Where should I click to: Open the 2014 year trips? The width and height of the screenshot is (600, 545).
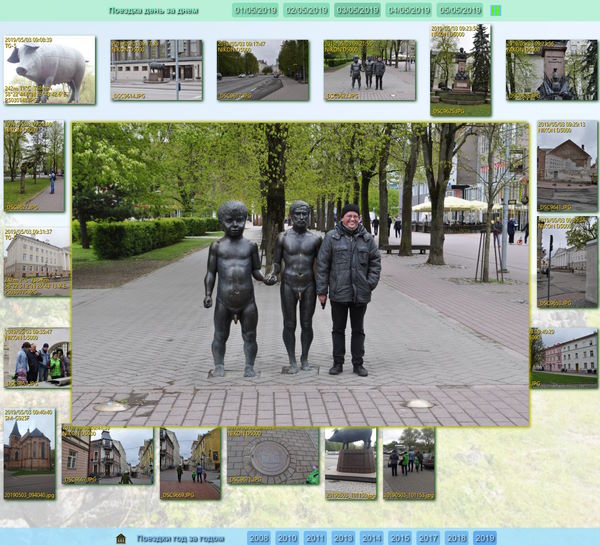pos(372,538)
